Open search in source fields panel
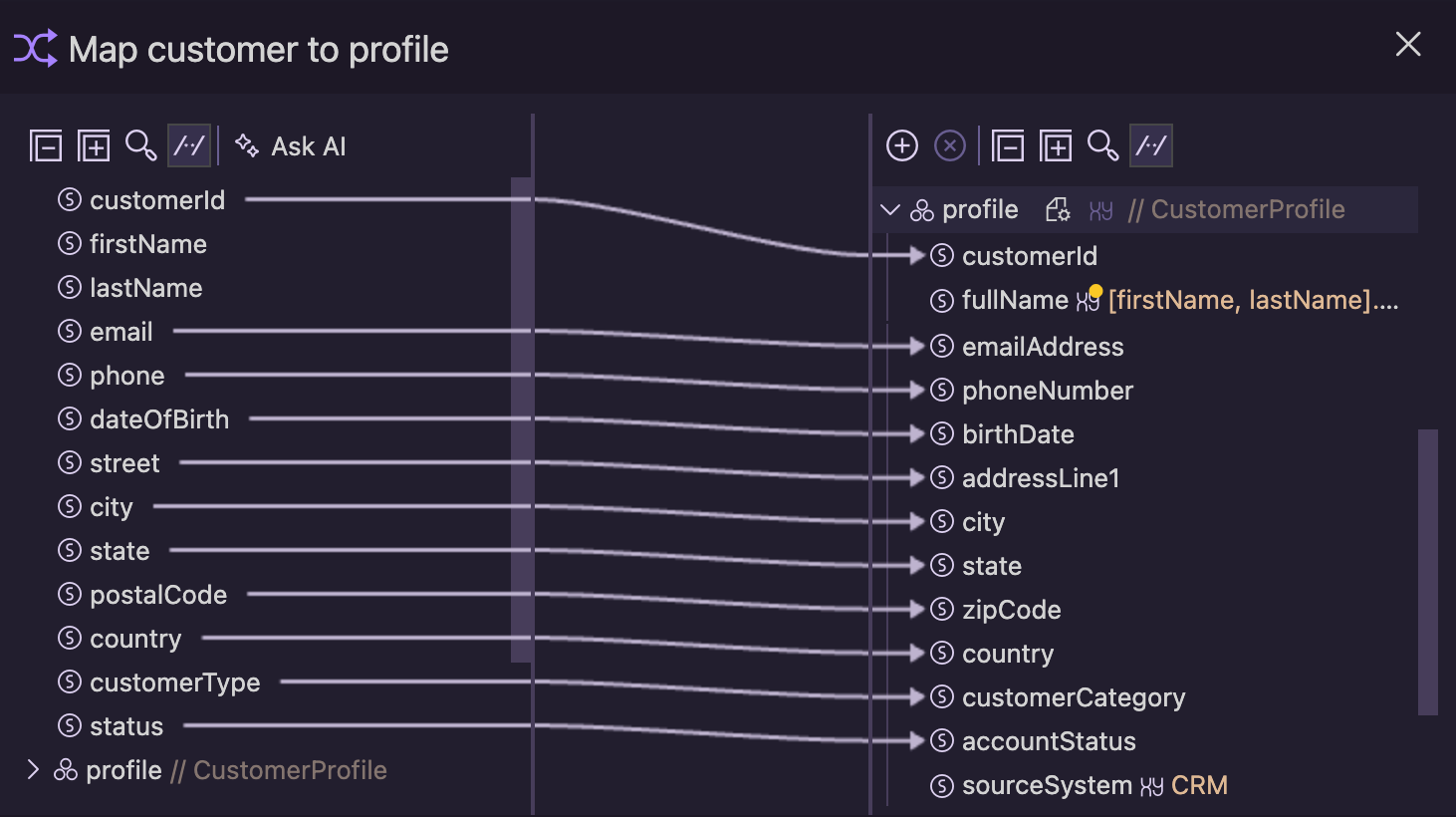This screenshot has height=817, width=1456. tap(140, 145)
